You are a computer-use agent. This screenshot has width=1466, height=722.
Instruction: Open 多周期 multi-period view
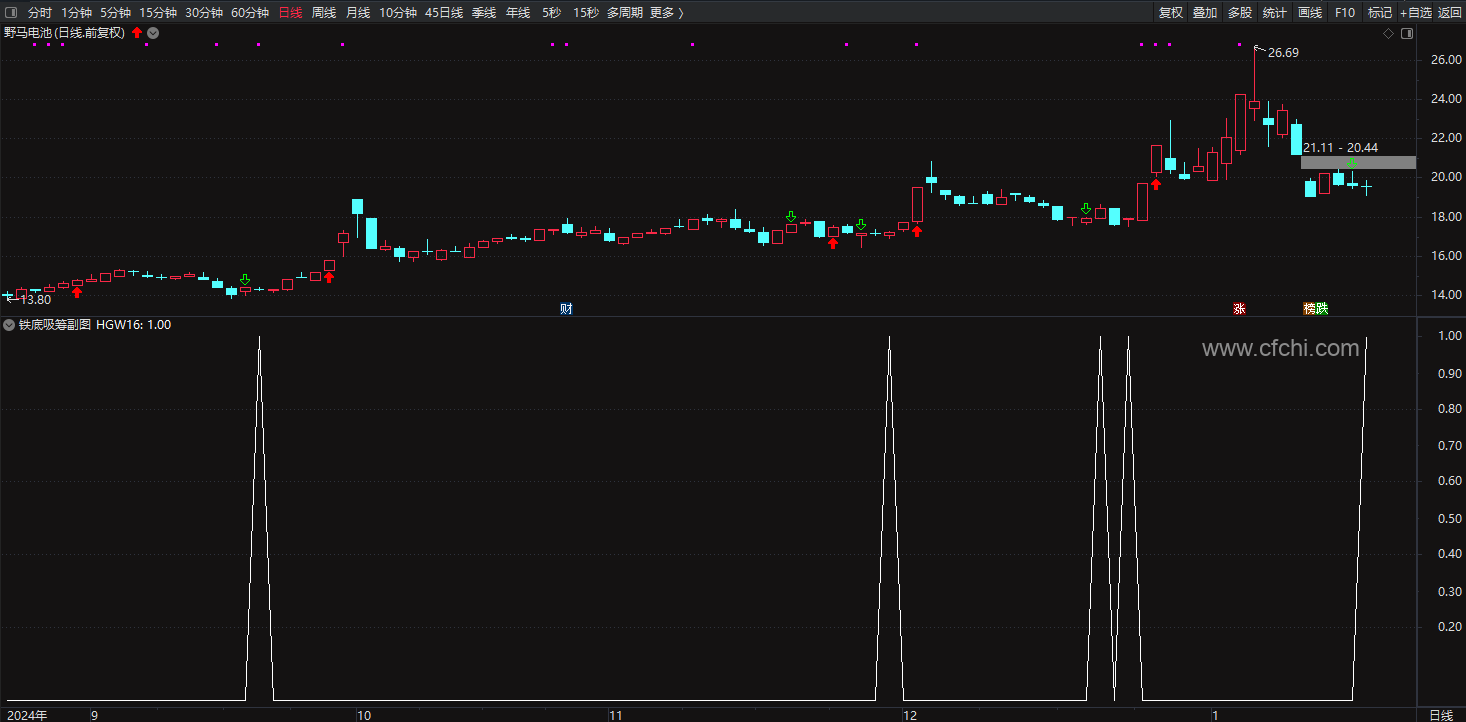coord(624,13)
